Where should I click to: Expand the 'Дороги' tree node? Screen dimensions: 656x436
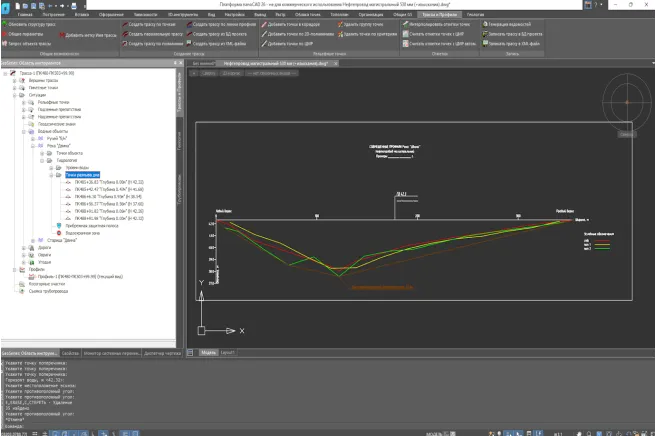[x=23, y=247]
